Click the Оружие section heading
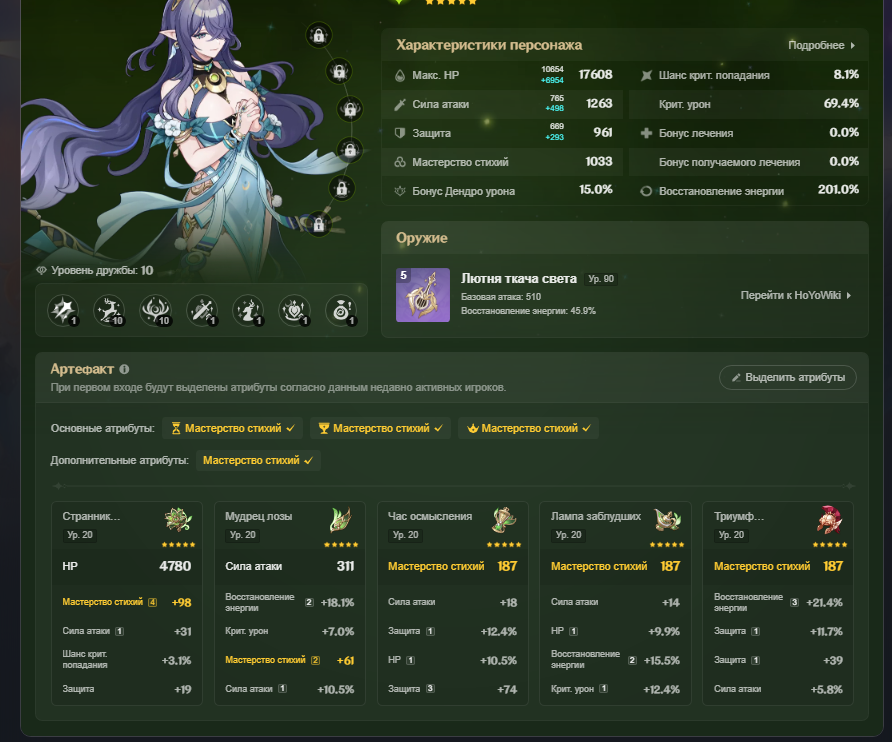The width and height of the screenshot is (892, 742). click(422, 238)
